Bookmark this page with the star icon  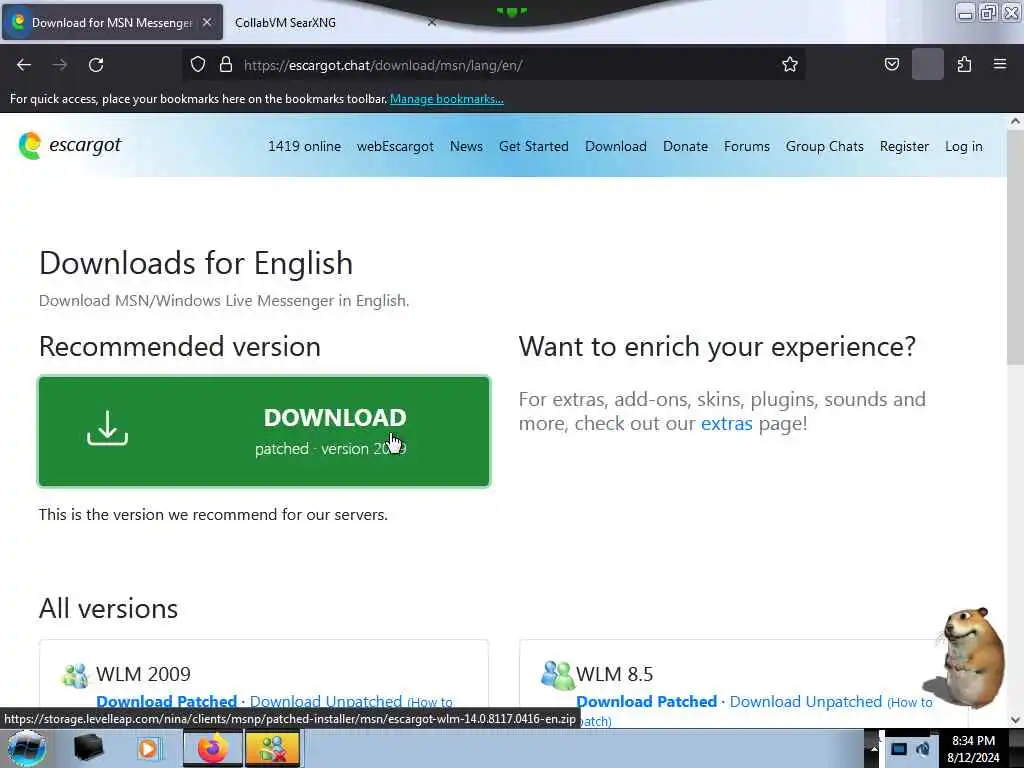pos(790,64)
